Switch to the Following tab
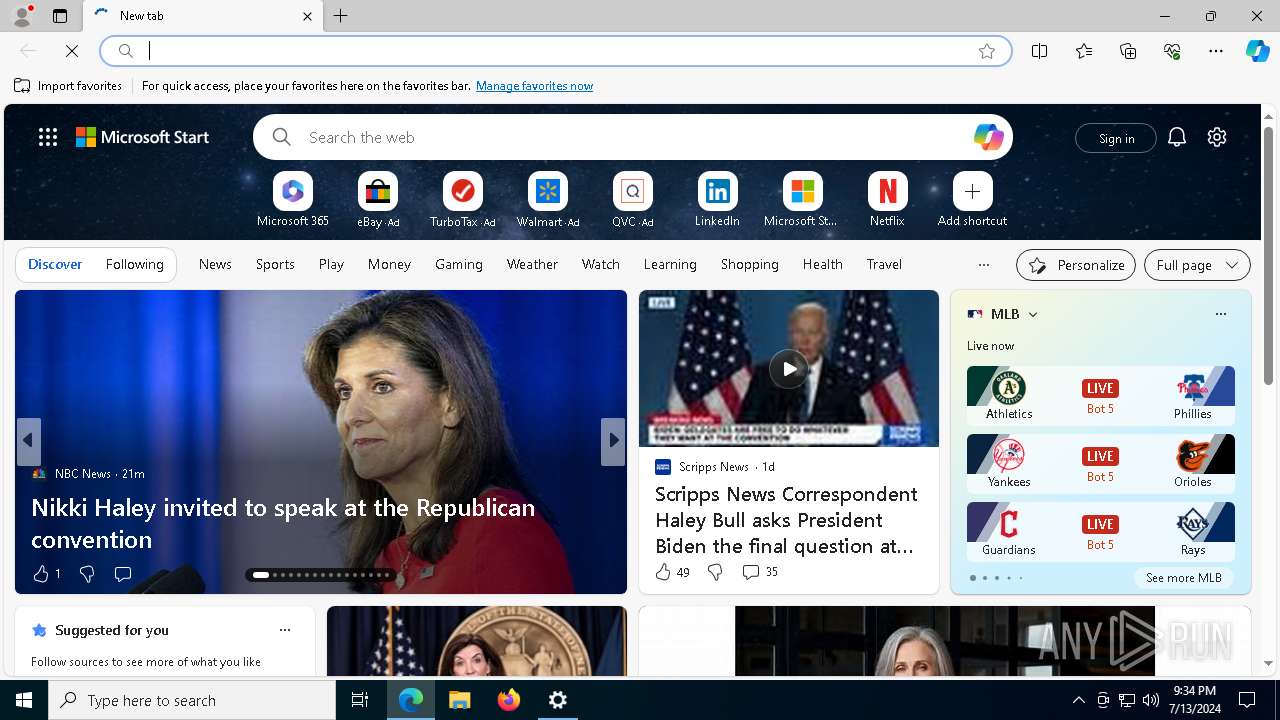The width and height of the screenshot is (1280, 720). click(134, 265)
